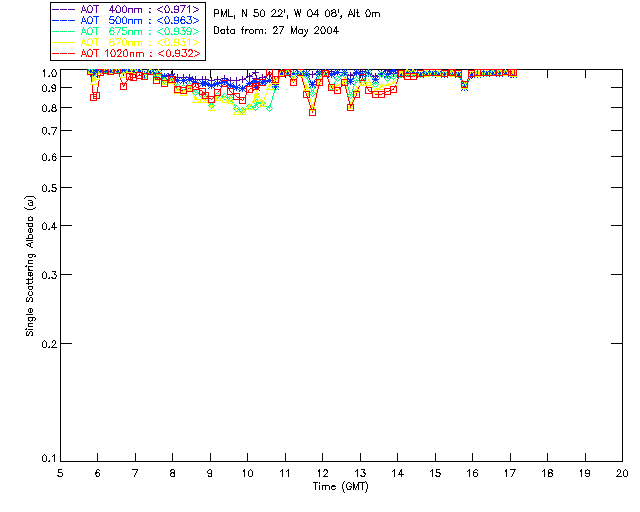Click x-axis label 8
The image size is (640, 512).
pos(172,473)
